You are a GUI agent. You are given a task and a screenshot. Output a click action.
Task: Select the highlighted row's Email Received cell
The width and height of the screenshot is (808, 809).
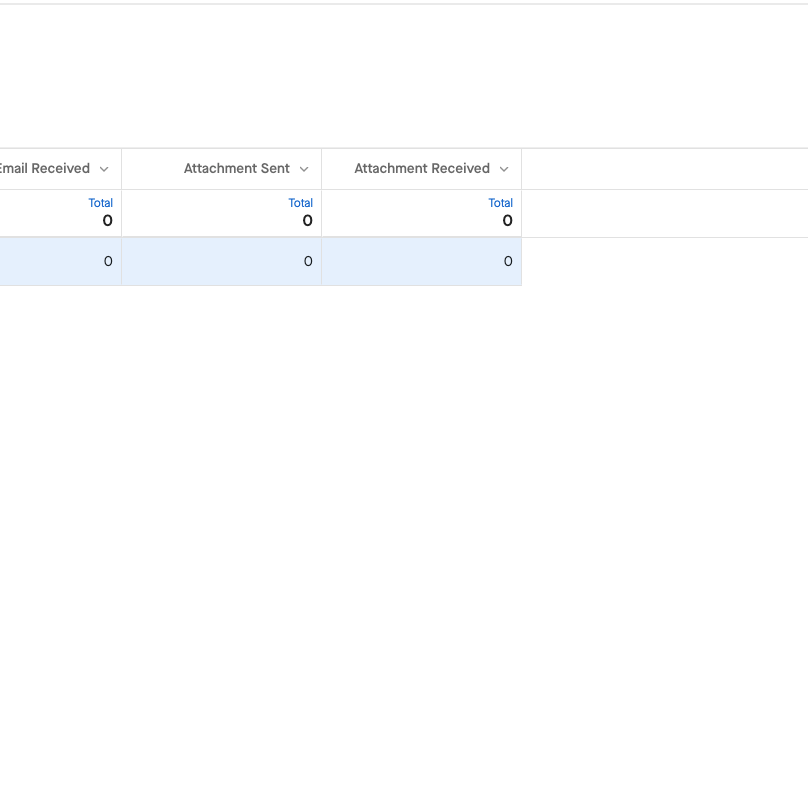point(60,262)
